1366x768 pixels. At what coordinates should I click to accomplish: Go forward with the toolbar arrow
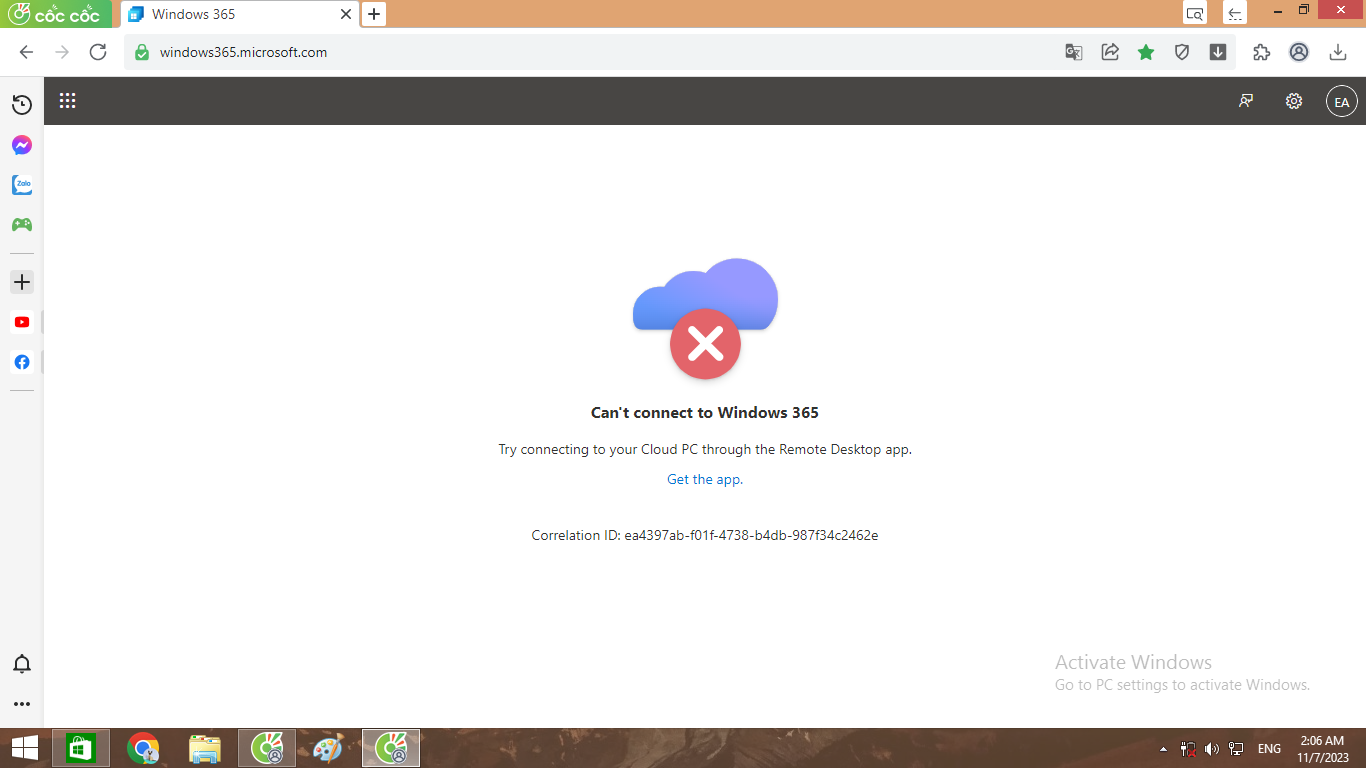(62, 52)
